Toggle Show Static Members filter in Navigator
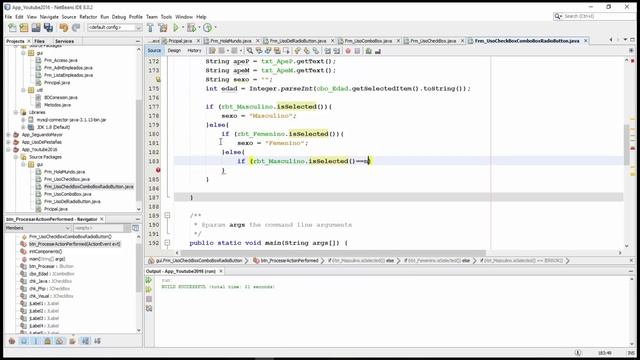640x360 pixels. click(x=36, y=341)
